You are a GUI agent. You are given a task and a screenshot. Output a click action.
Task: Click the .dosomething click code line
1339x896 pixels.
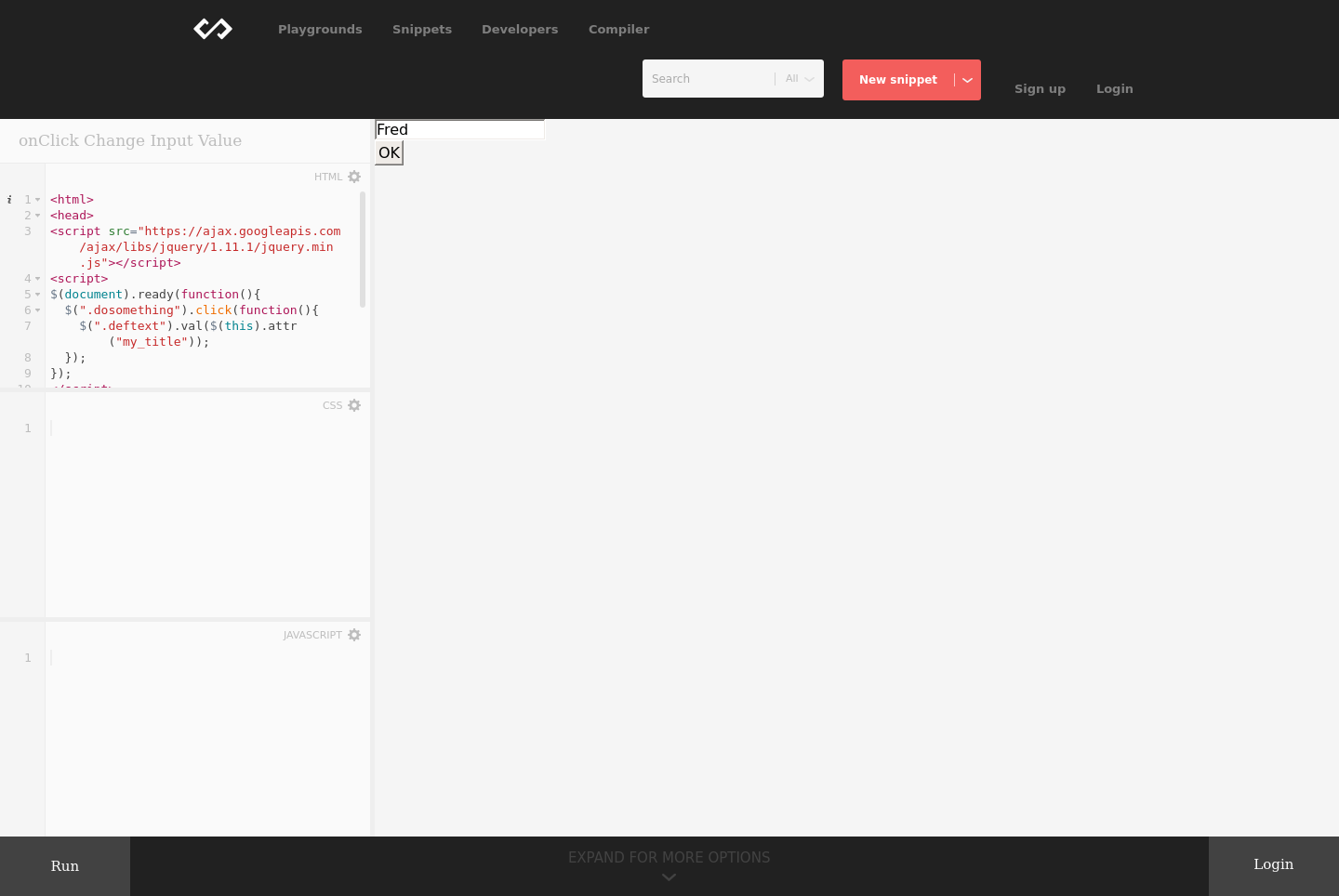[x=192, y=310]
